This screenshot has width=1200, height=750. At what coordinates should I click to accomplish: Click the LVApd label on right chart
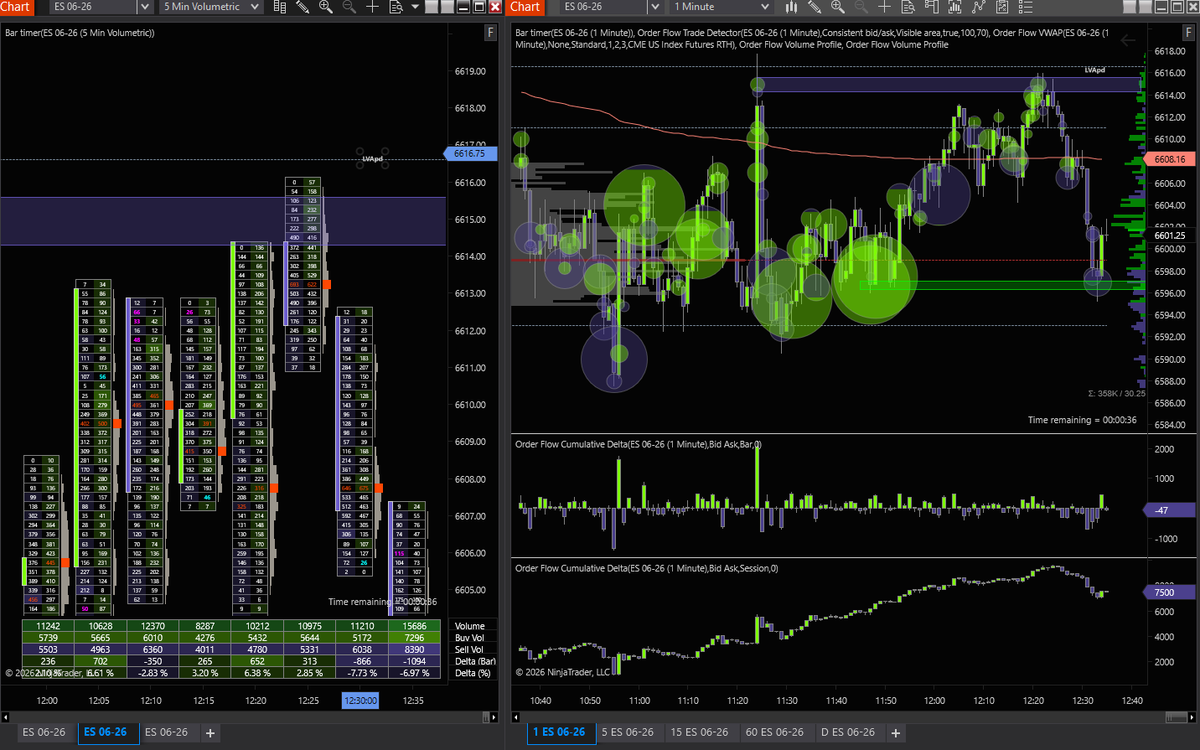coord(1095,70)
